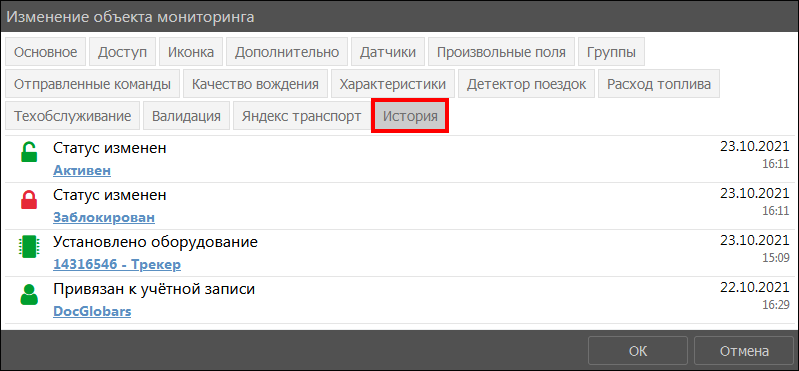Click the 16:29 time stamp

click(776, 306)
